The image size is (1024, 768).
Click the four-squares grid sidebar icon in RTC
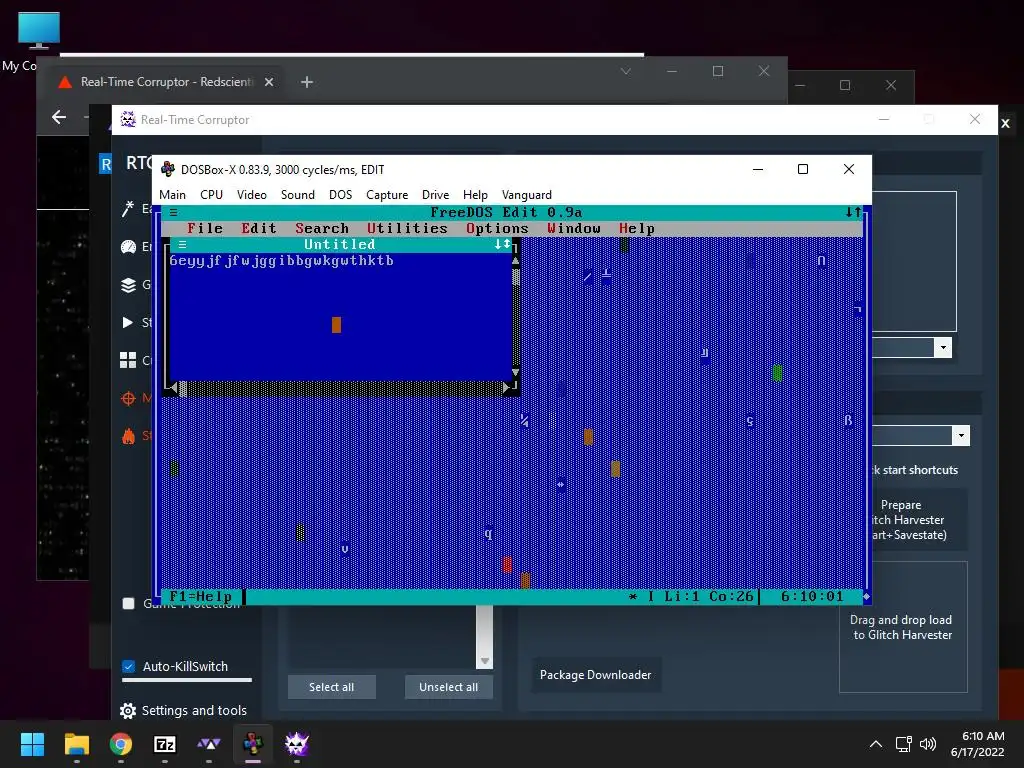128,360
